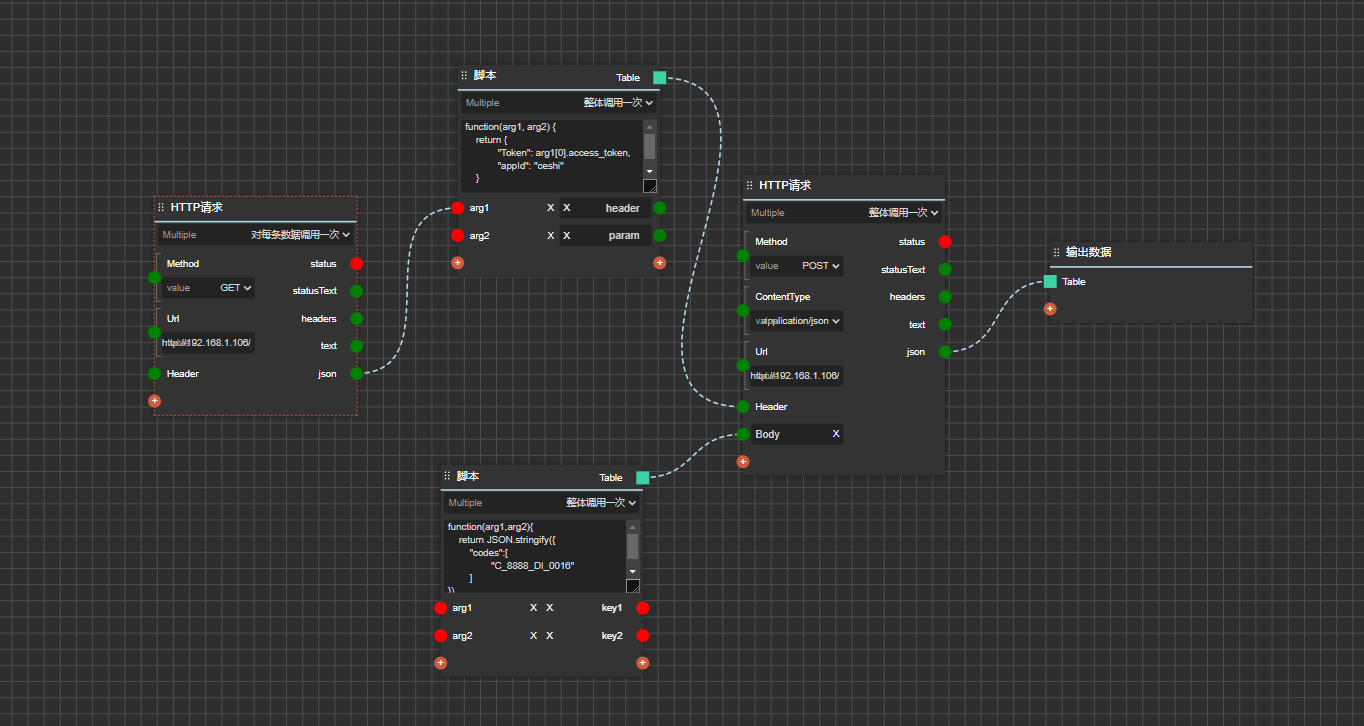Click the teal Table square on 输出数据 node
1364x726 pixels.
pyautogui.click(x=1050, y=282)
